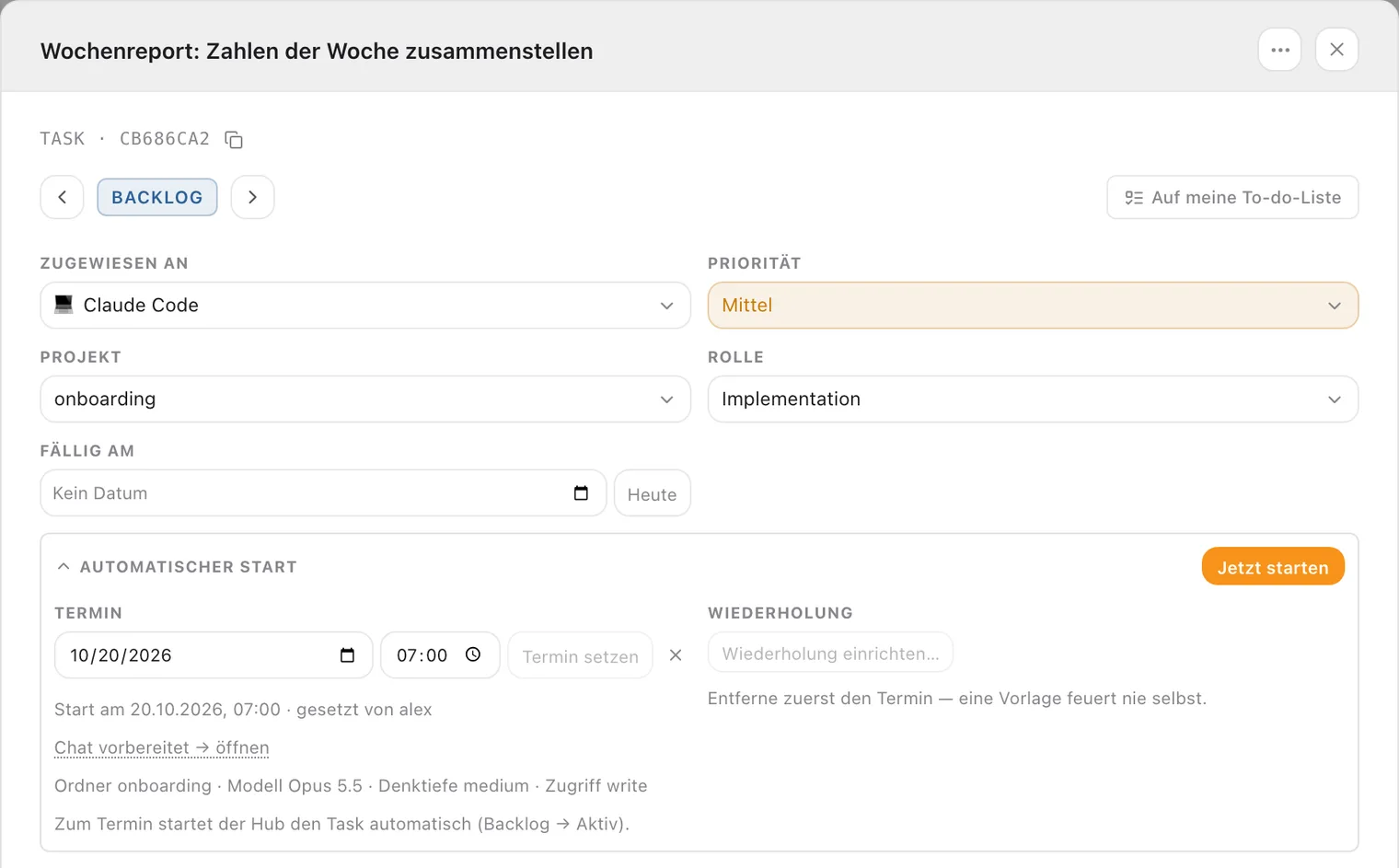
Task: Move task to previous status with left chevron
Action: coord(63,197)
